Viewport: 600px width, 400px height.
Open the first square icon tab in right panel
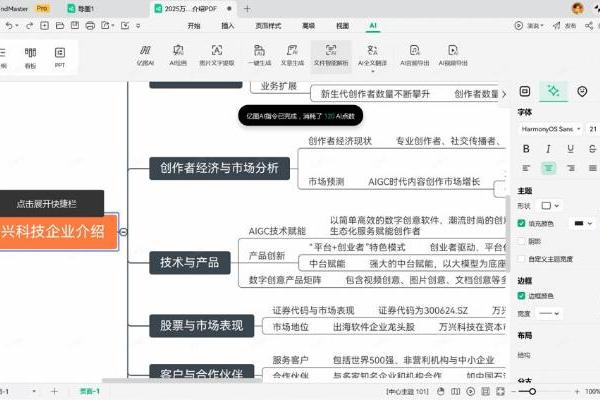tap(525, 91)
